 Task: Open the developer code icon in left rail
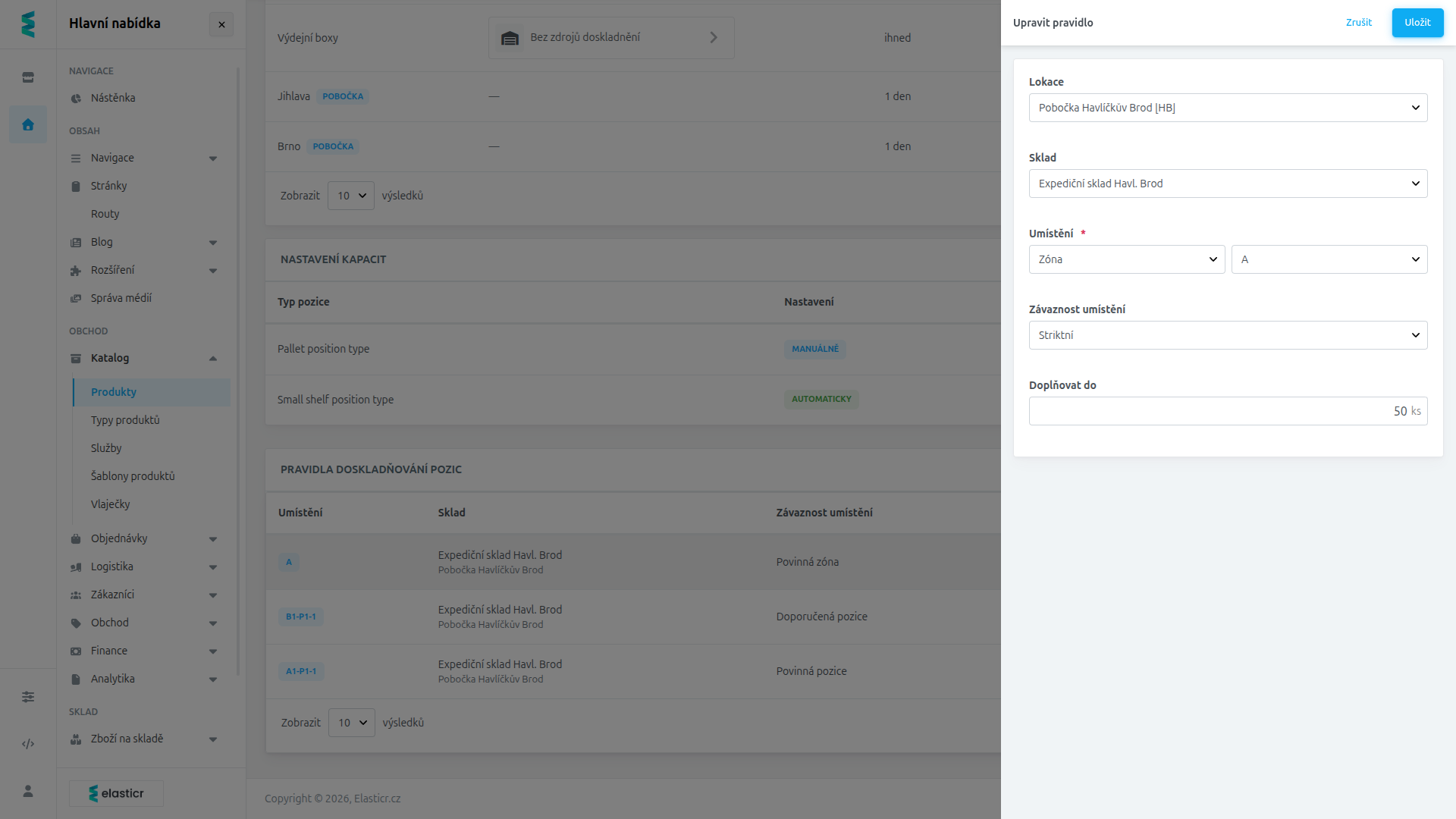pyautogui.click(x=28, y=744)
